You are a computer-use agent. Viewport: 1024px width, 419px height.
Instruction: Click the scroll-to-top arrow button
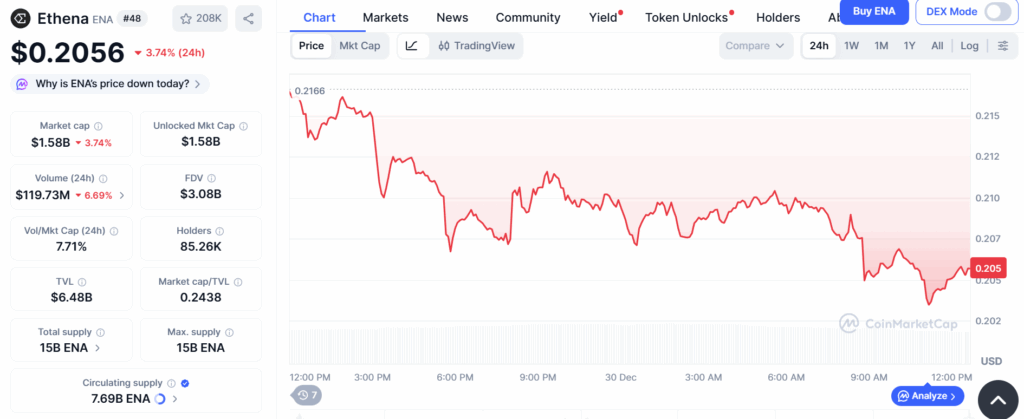(997, 400)
